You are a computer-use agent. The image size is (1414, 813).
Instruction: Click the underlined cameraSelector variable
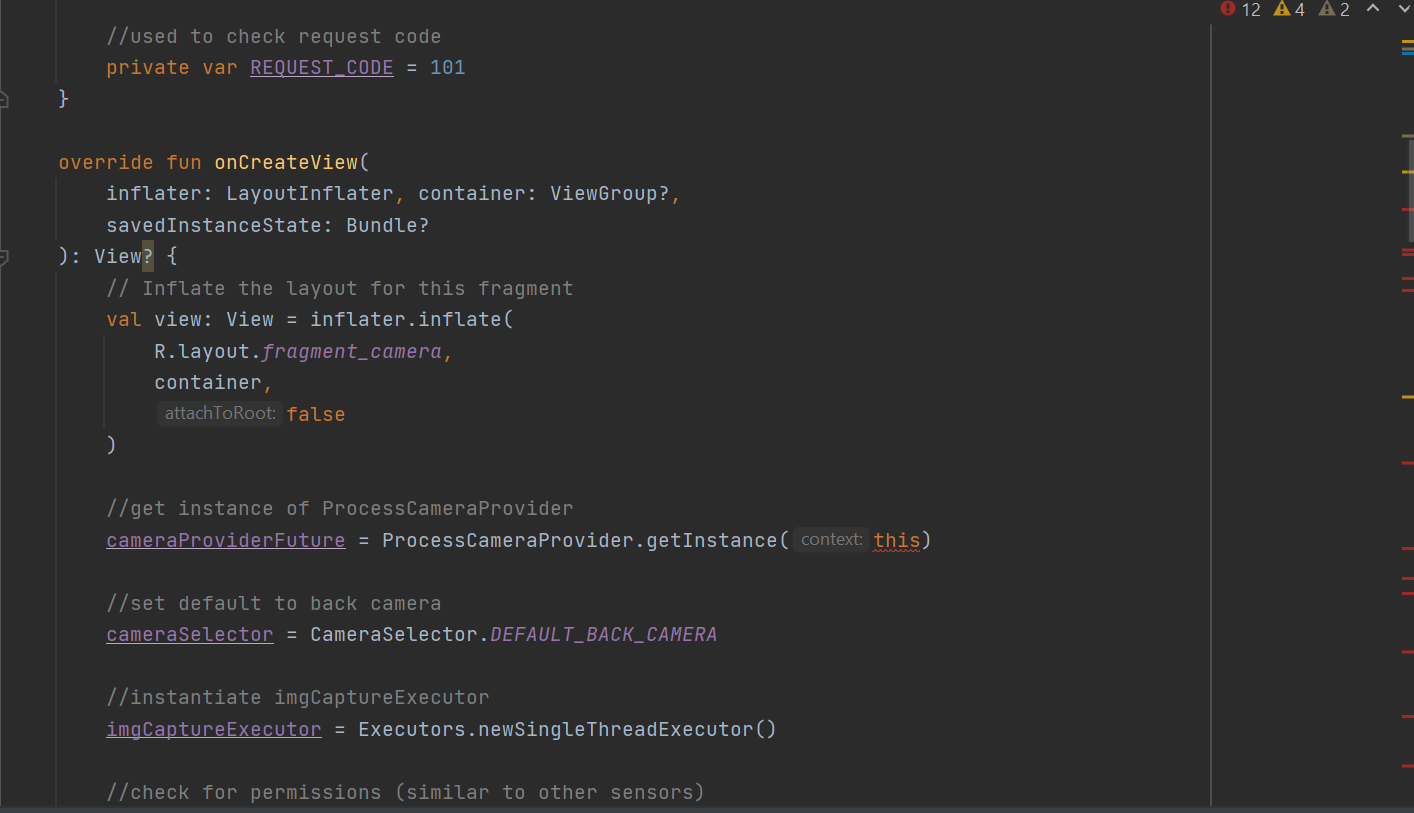click(x=190, y=634)
